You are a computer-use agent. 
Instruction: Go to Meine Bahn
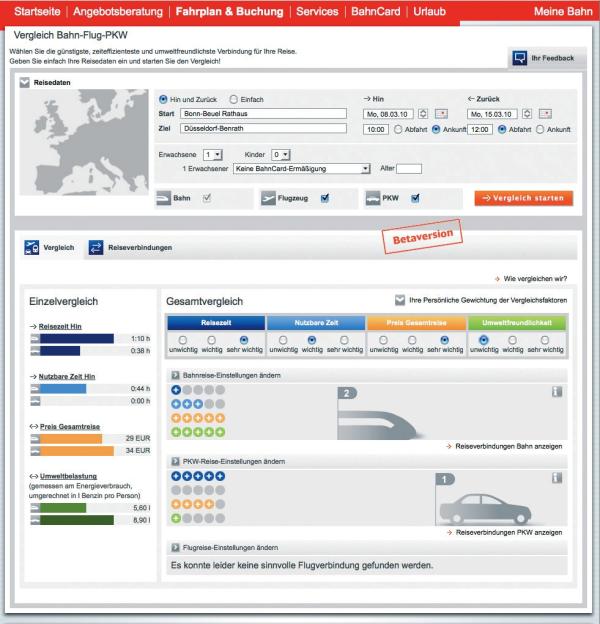(x=563, y=12)
